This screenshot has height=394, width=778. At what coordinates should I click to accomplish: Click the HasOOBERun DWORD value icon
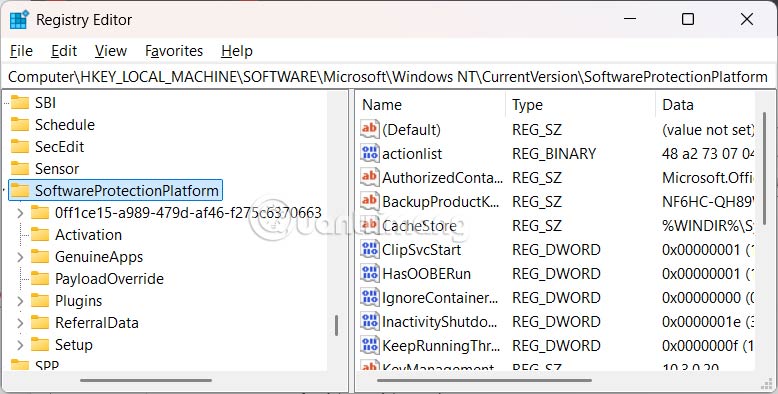pos(370,273)
